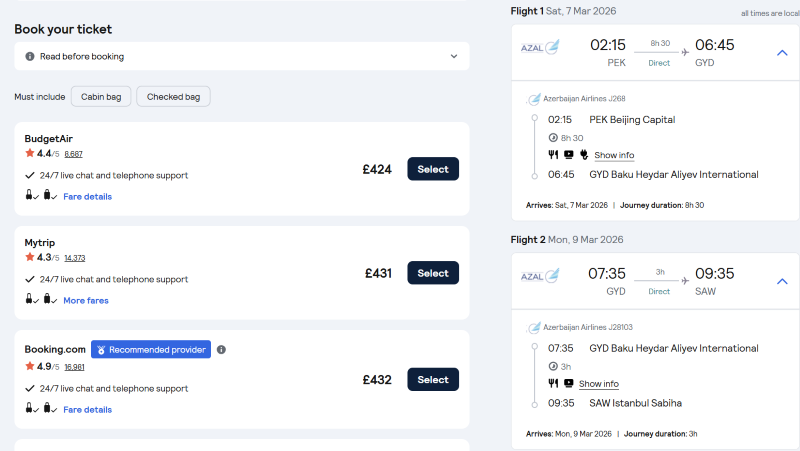
Task: Expand Read before booking section
Action: pyautogui.click(x=453, y=56)
